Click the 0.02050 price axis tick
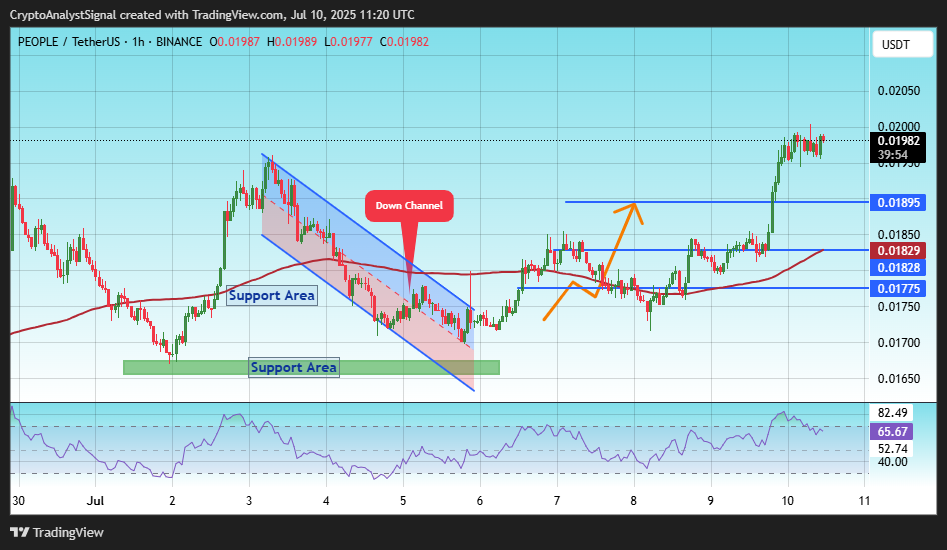 899,91
